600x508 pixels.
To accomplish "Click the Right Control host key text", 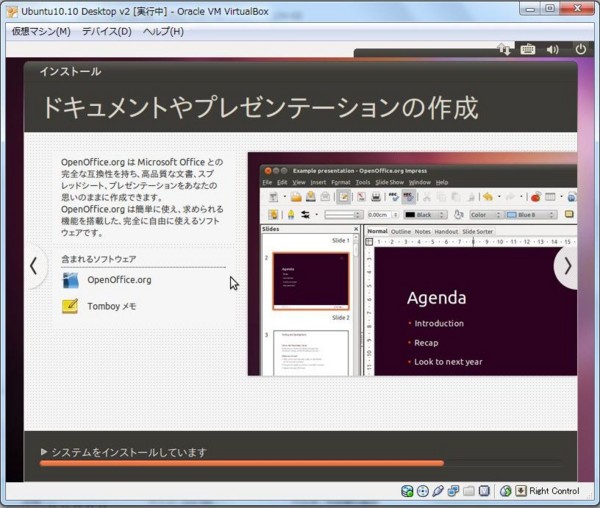I will coord(554,491).
